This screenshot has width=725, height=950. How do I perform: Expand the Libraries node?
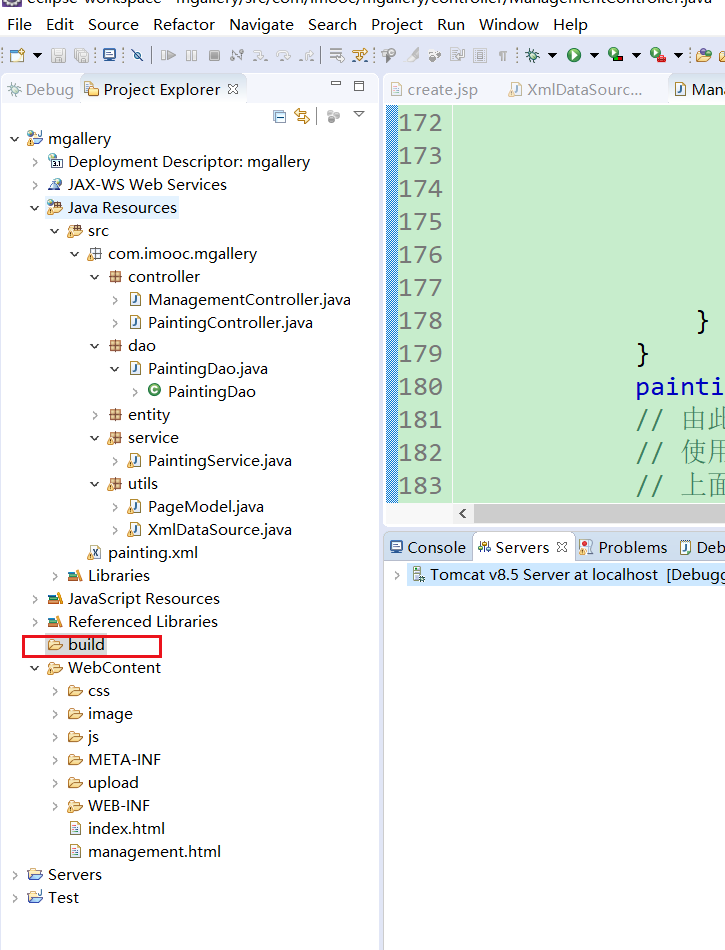pos(55,576)
